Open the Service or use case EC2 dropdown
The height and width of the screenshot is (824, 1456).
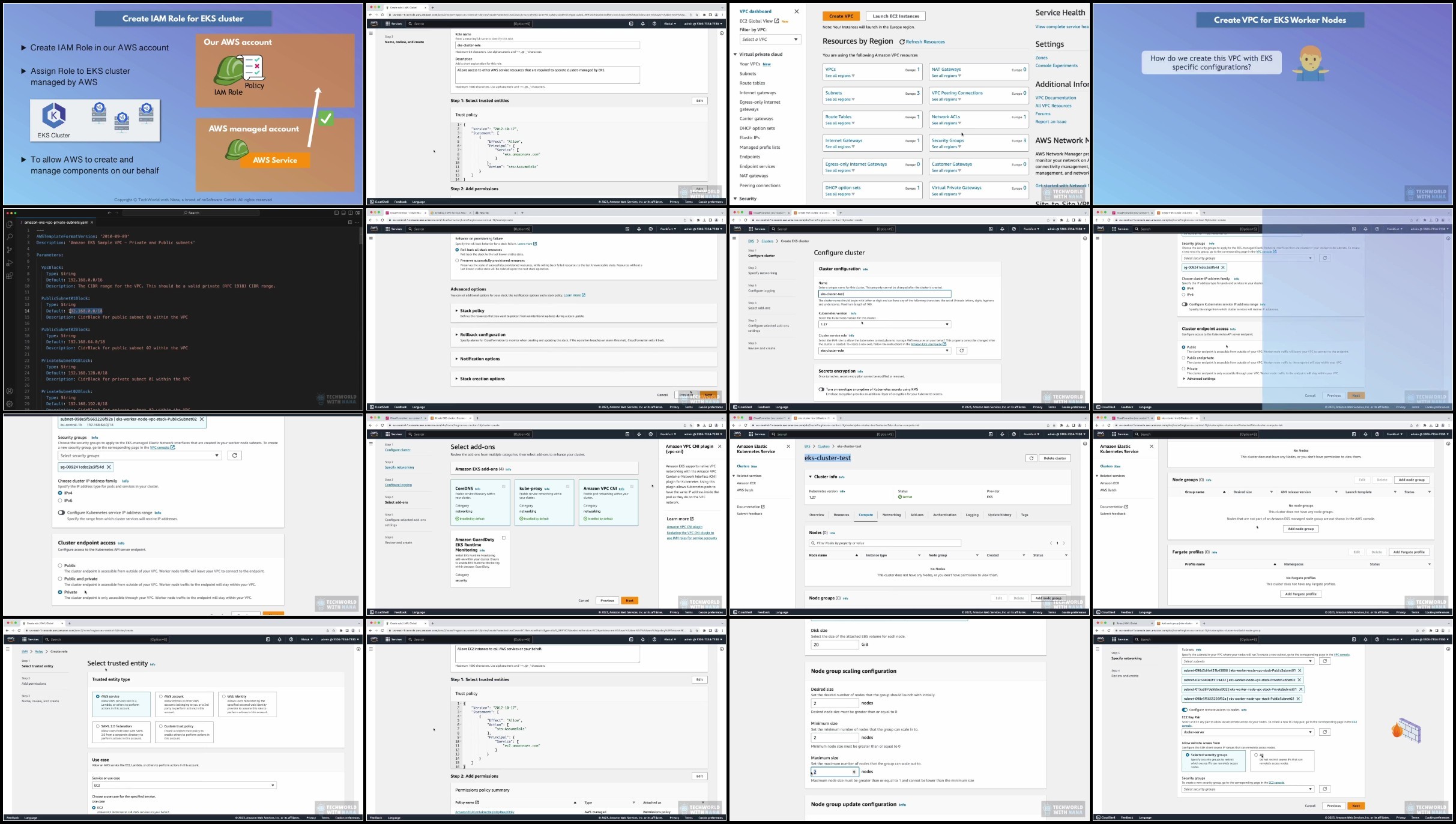184,786
